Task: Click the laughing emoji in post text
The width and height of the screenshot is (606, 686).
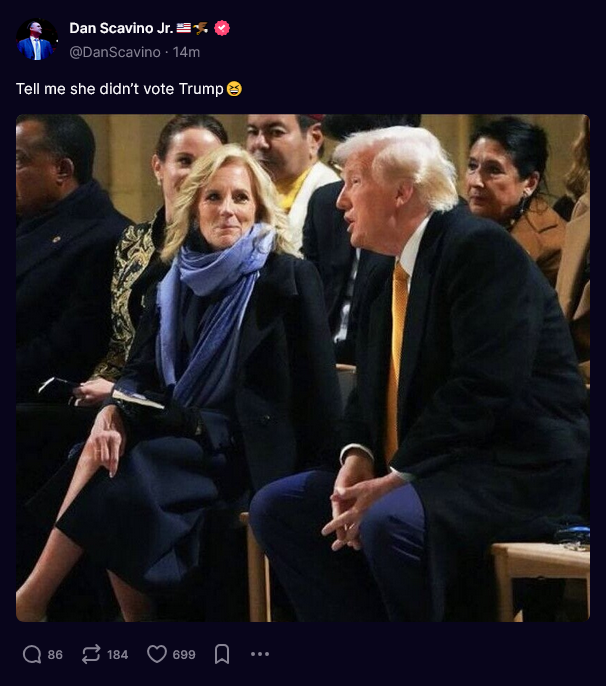Action: point(234,89)
